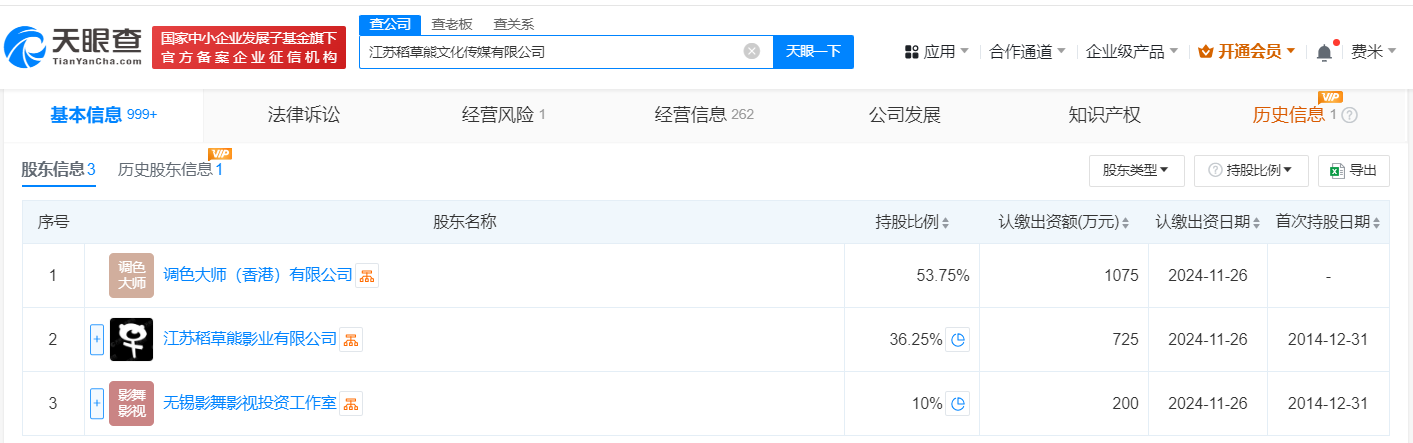Viewport: 1413px width, 443px height.
Task: Click the red 官方备案企业征信机构 banner
Action: pos(249,48)
